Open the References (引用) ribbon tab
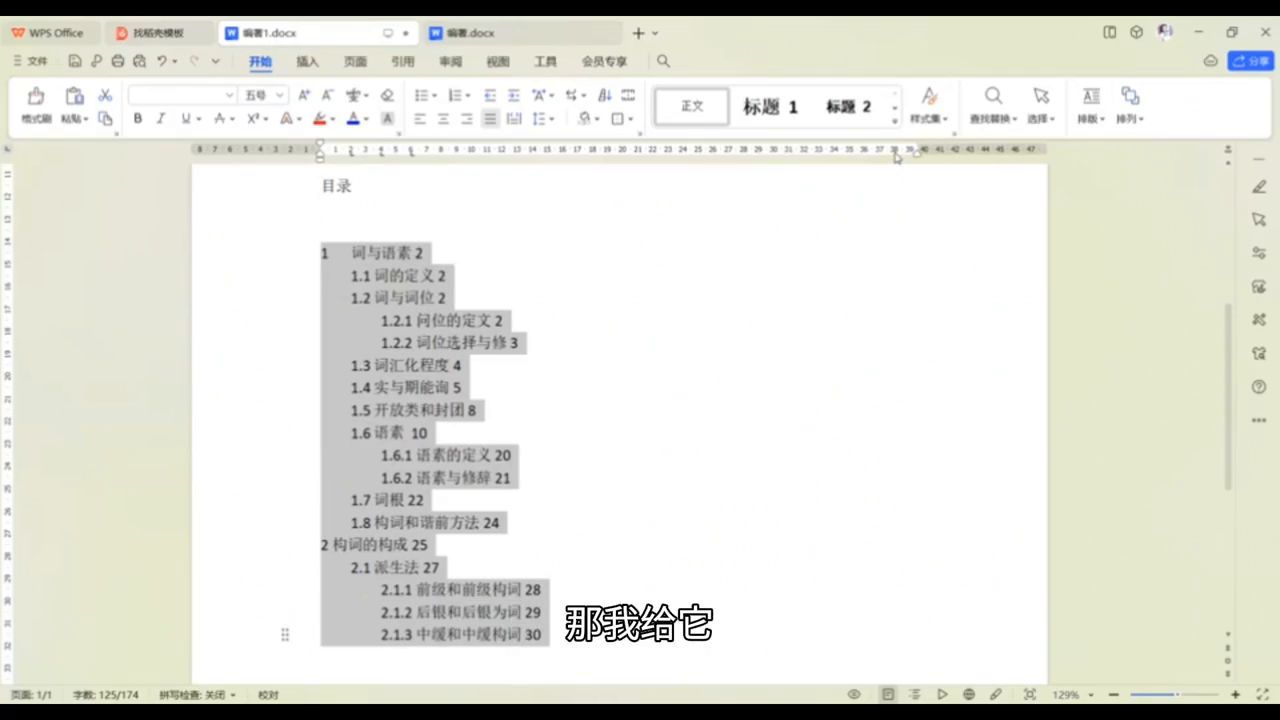Image resolution: width=1280 pixels, height=720 pixels. [402, 61]
